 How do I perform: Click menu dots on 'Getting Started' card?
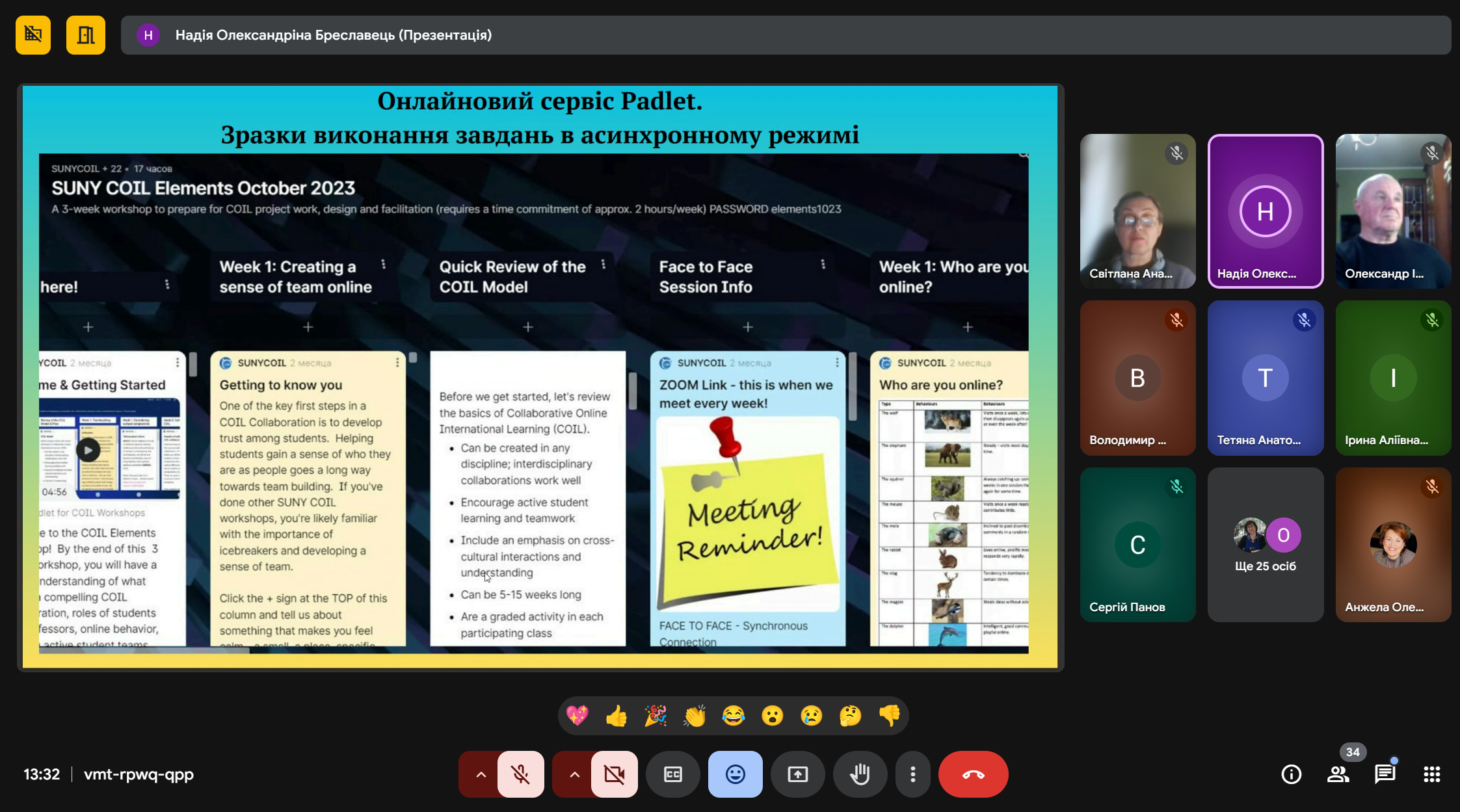click(x=177, y=363)
